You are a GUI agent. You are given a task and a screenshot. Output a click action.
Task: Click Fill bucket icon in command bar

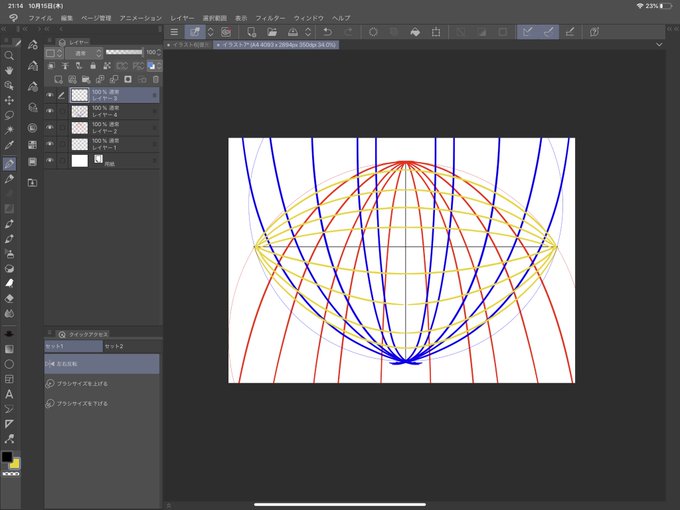point(415,32)
